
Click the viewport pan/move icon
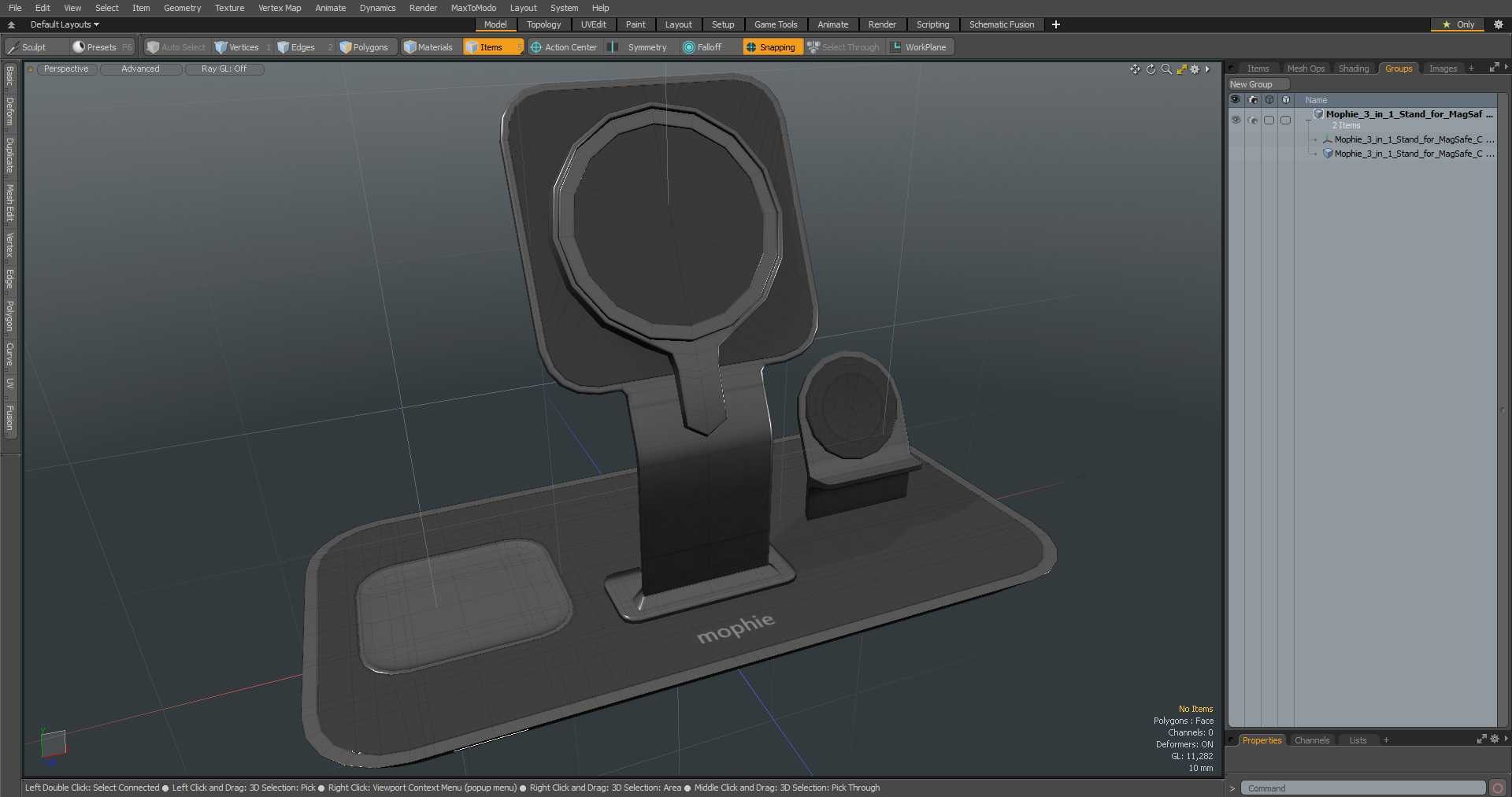1135,69
